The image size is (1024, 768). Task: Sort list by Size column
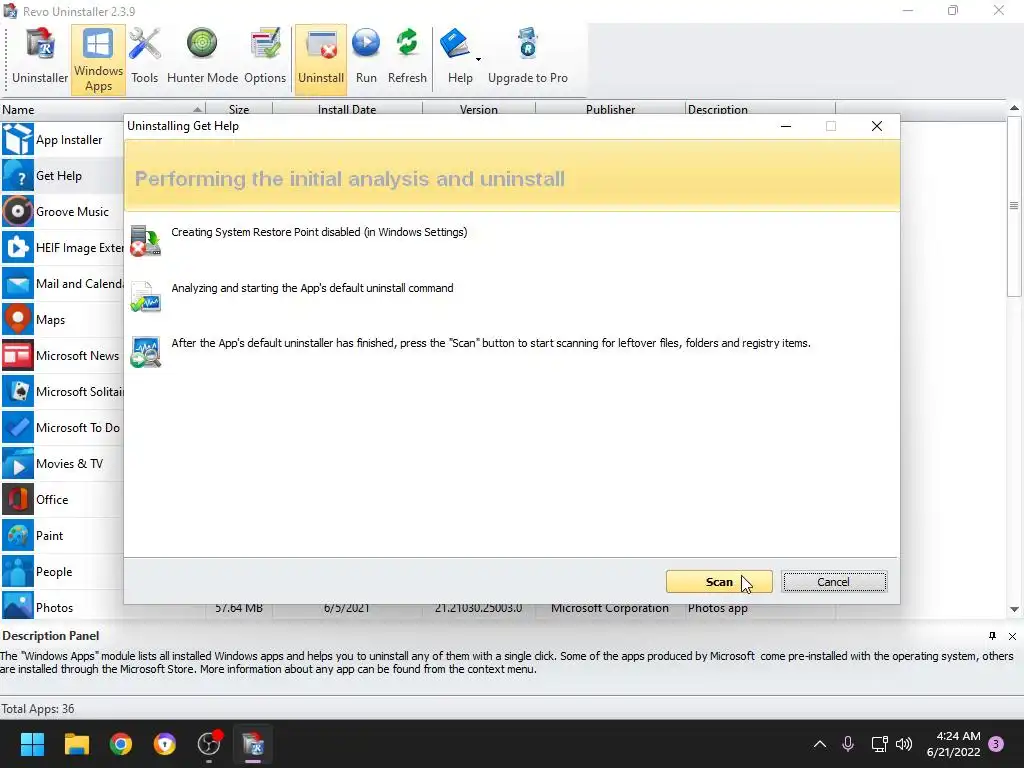click(239, 109)
